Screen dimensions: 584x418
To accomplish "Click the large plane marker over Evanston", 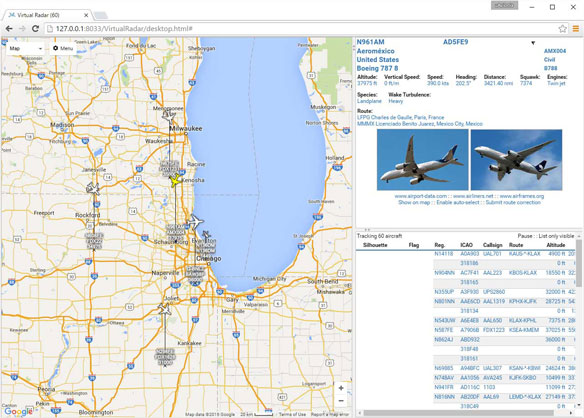I will (195, 222).
